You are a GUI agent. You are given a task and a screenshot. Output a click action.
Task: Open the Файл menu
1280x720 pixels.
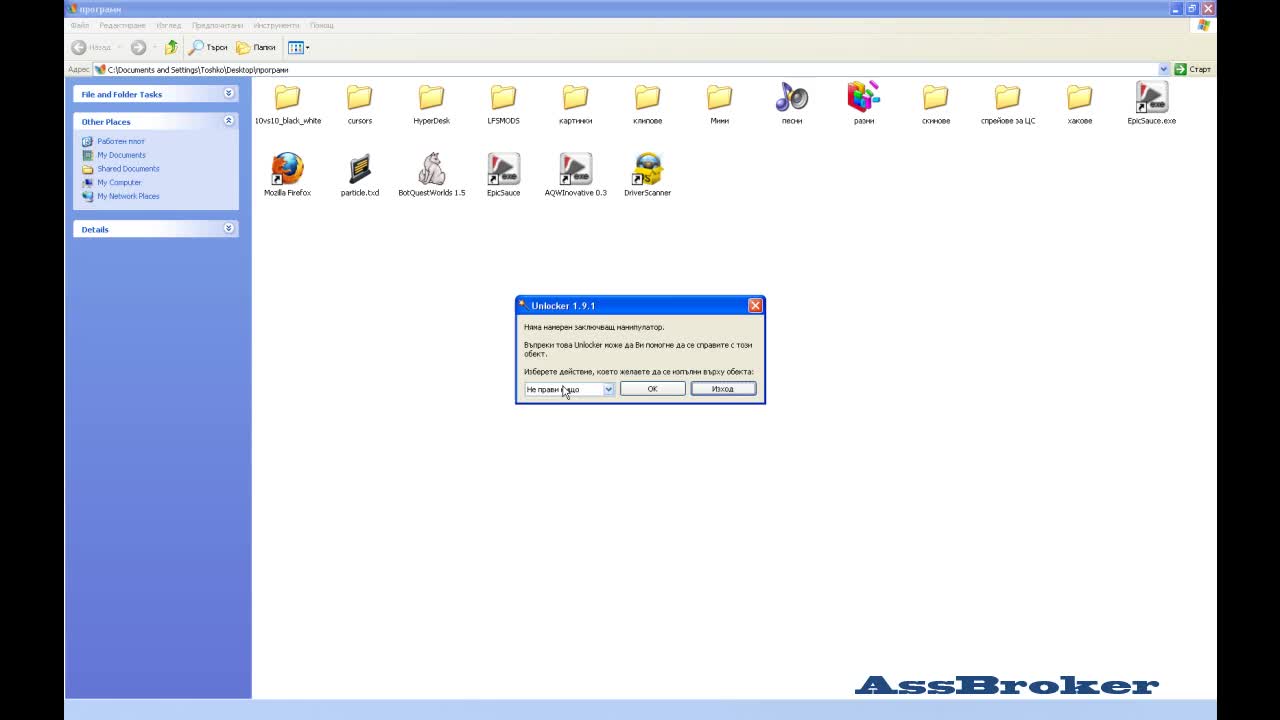point(80,25)
